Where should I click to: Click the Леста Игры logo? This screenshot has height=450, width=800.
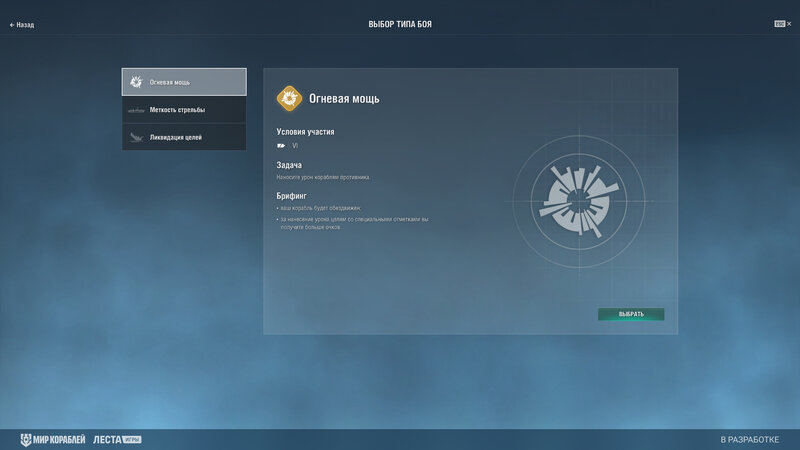(117, 439)
